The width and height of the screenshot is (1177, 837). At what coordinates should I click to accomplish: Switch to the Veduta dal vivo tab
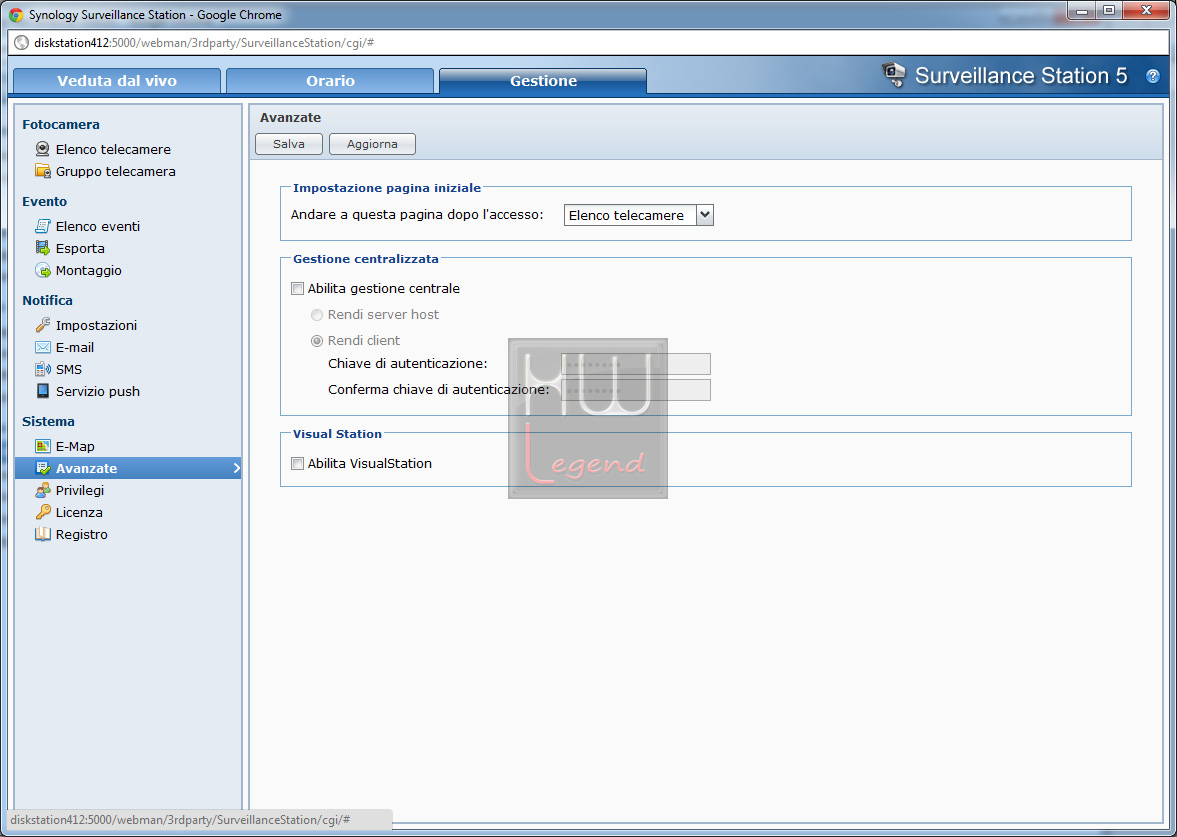(117, 81)
